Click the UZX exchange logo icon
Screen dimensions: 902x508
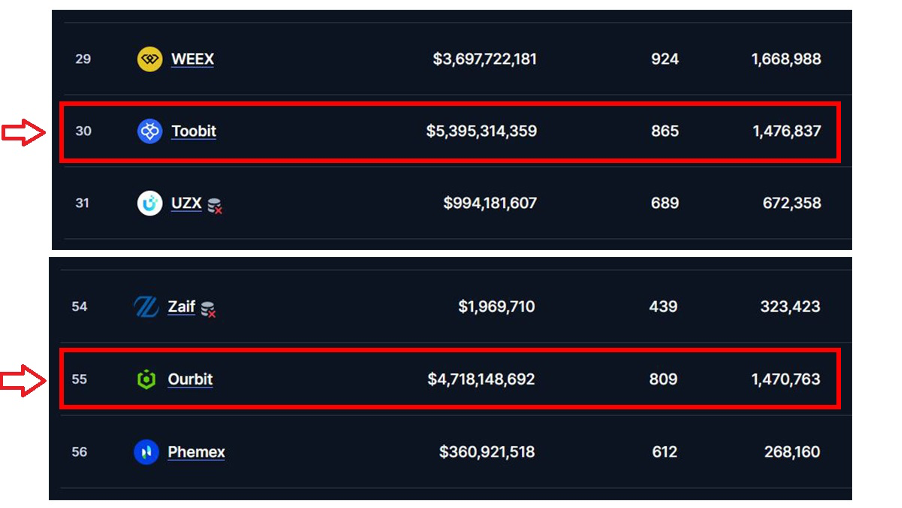coord(149,203)
